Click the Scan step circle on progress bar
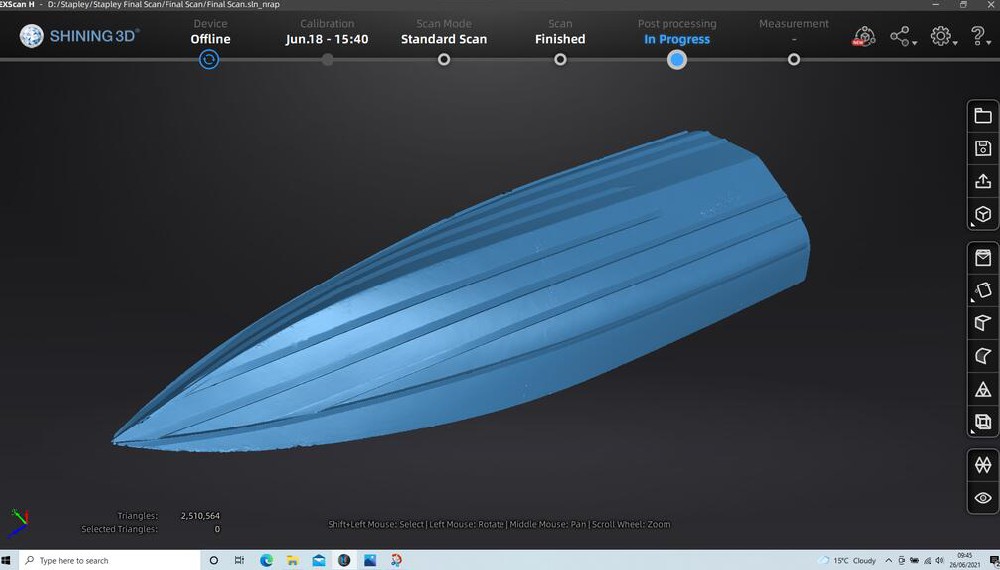 (560, 60)
